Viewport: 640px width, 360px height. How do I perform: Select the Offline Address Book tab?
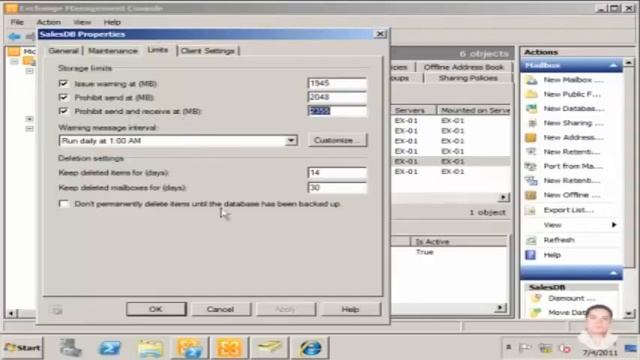(464, 67)
